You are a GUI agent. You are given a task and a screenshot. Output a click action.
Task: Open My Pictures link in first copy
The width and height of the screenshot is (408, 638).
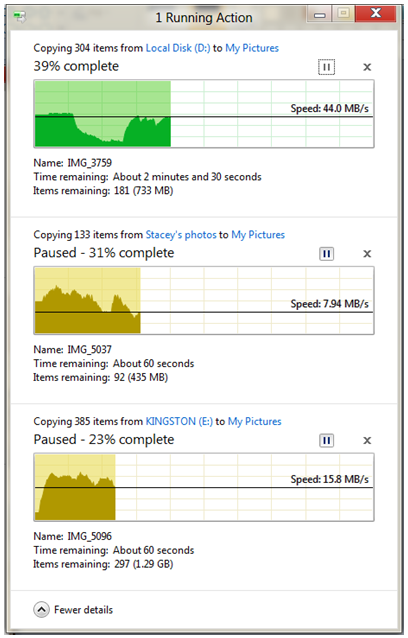[x=252, y=48]
